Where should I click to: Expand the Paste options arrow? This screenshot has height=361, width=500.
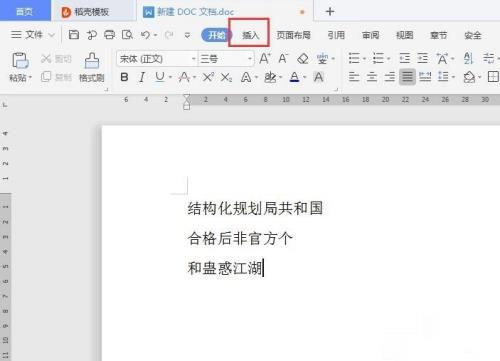pyautogui.click(x=30, y=78)
